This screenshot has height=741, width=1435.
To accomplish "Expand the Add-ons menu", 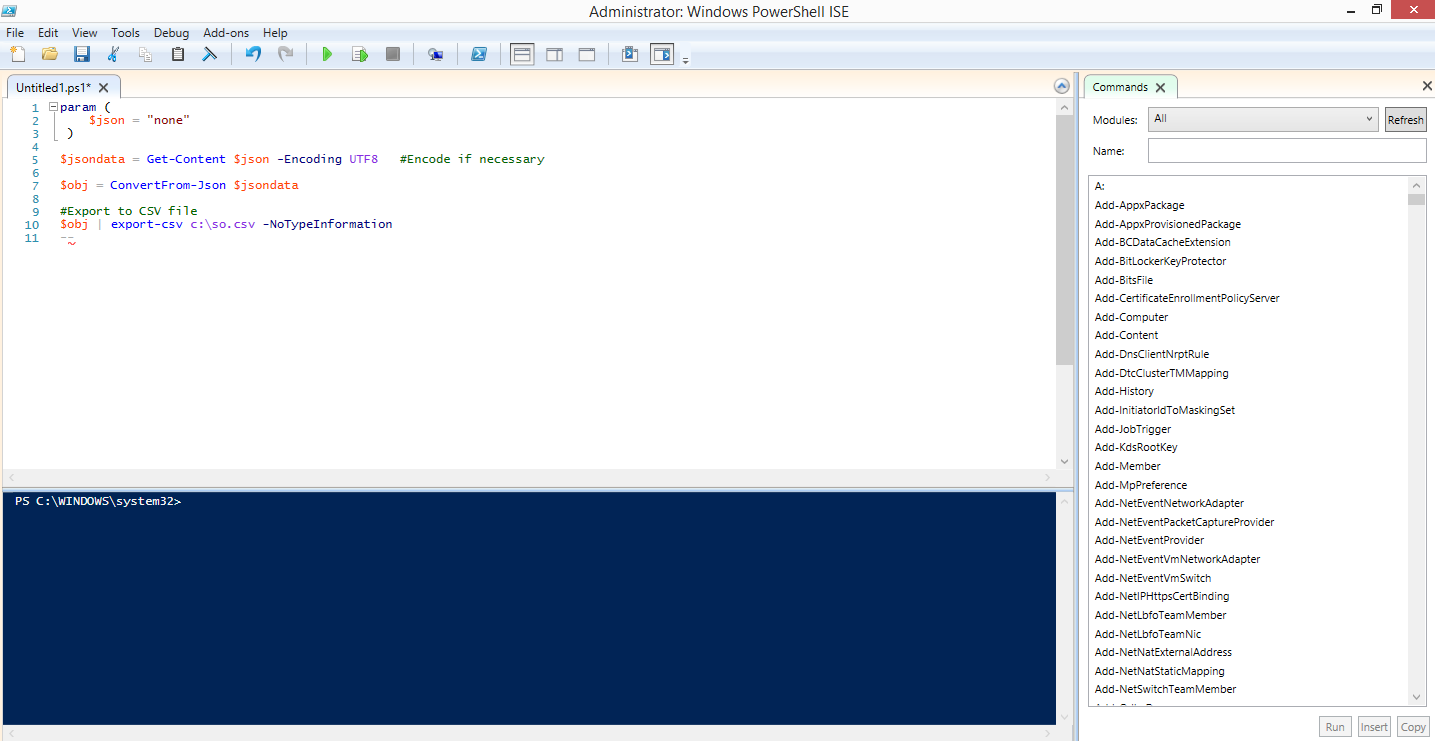I will pyautogui.click(x=226, y=32).
